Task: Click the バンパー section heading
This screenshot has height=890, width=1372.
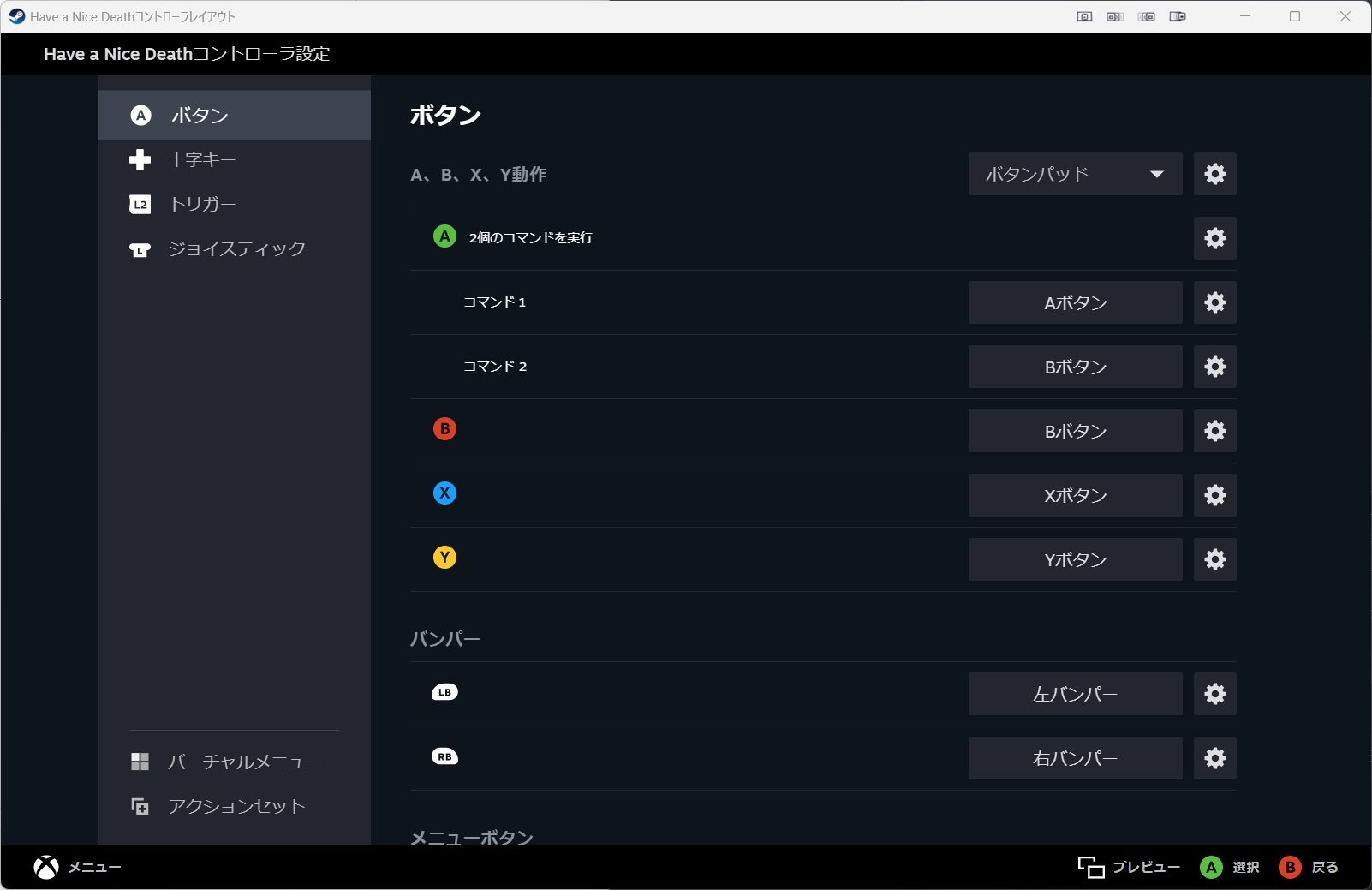Action: [x=444, y=639]
